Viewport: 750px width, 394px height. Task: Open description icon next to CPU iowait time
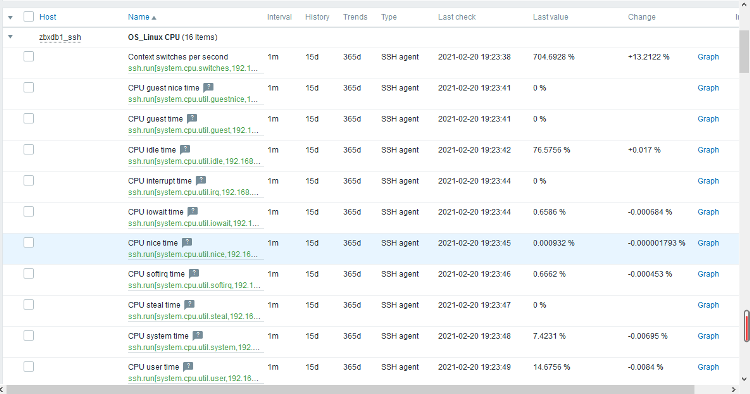[x=192, y=212]
